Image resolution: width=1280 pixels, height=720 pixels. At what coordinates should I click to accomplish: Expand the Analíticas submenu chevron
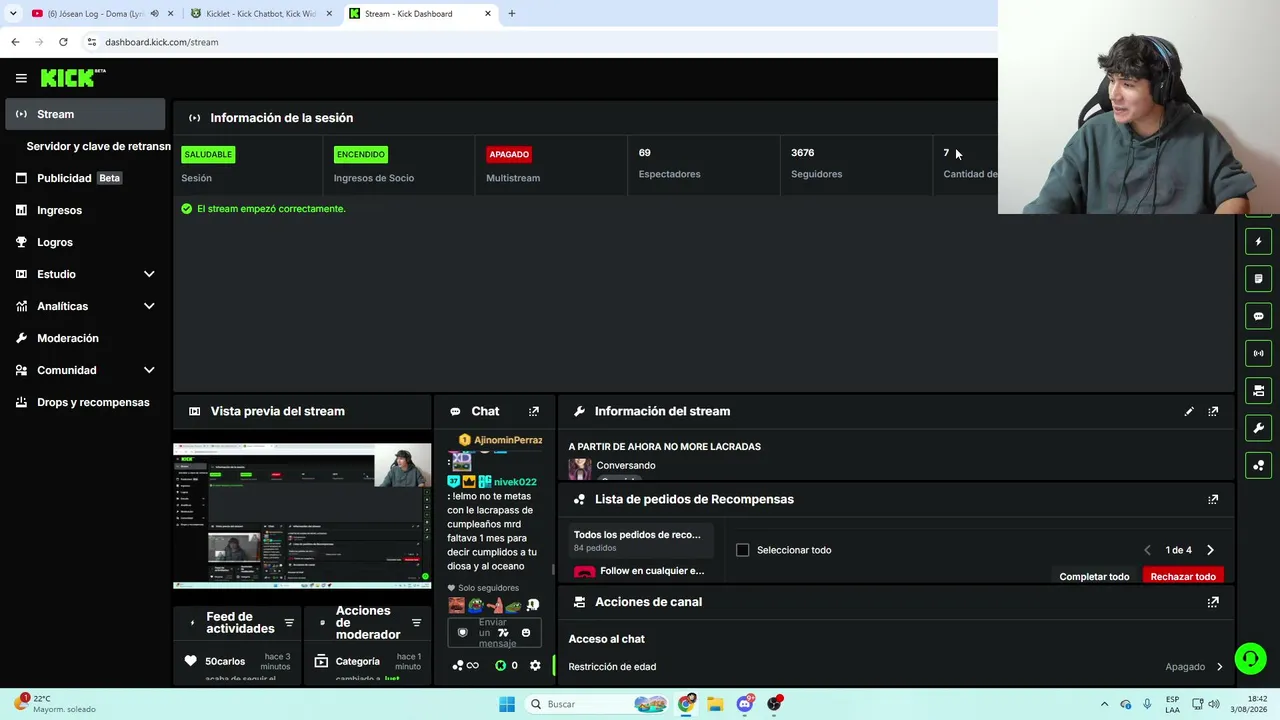[149, 306]
